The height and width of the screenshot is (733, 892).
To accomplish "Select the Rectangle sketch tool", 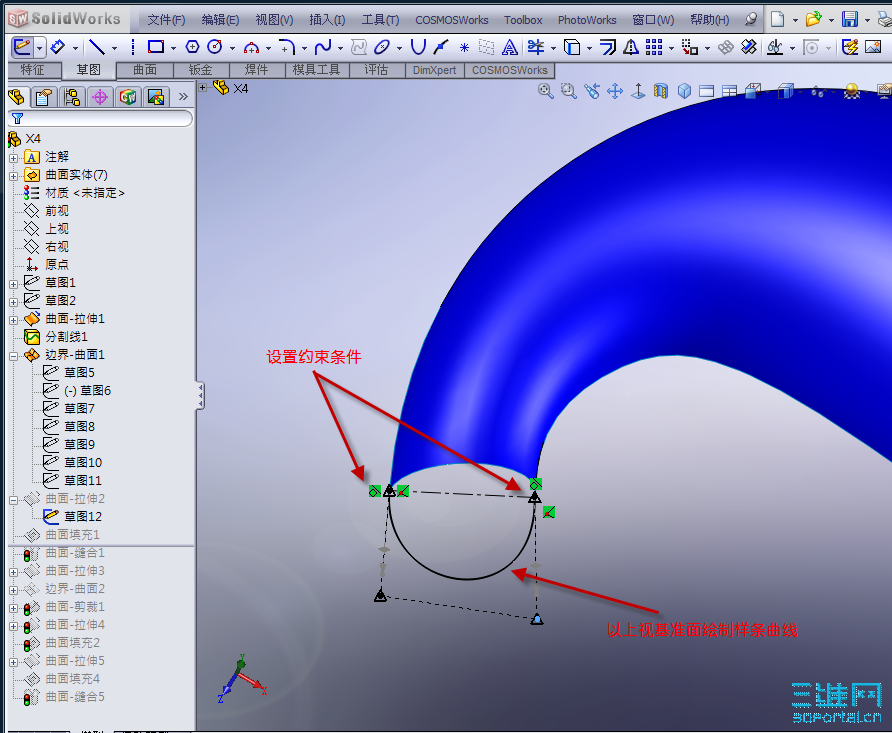I will pos(156,47).
